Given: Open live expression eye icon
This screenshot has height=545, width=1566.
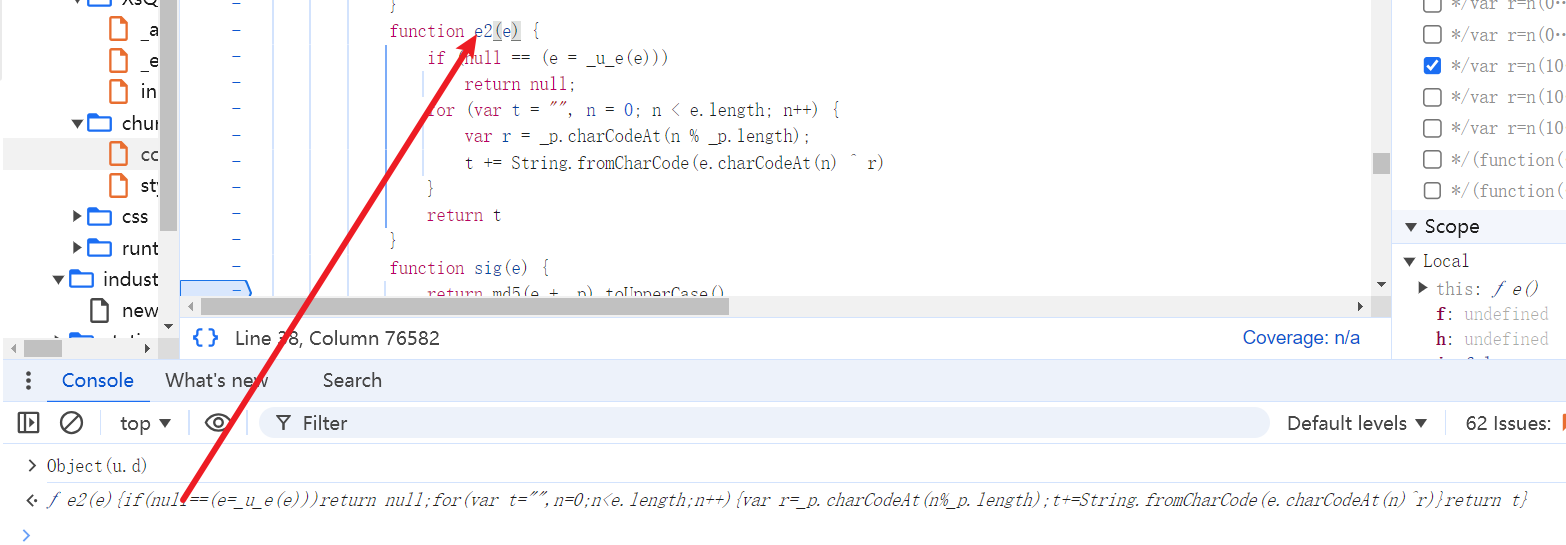Looking at the screenshot, I should (x=218, y=423).
